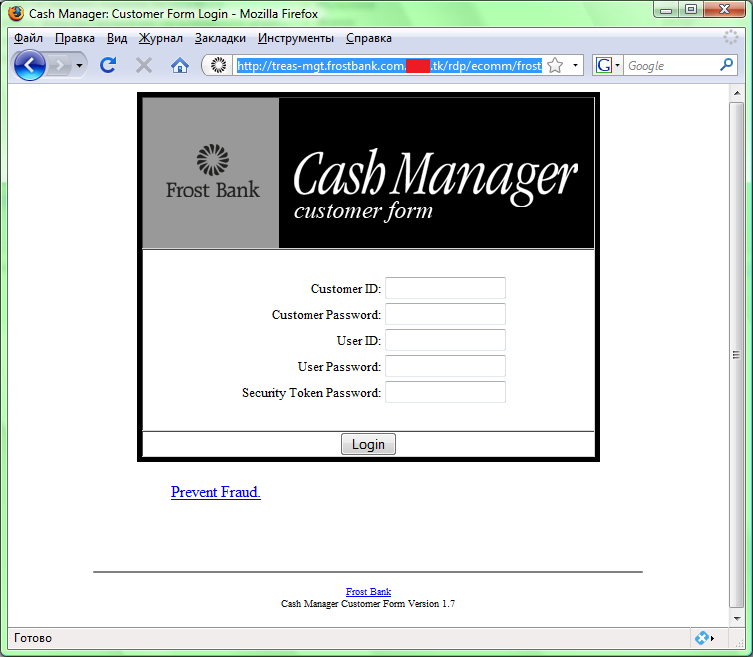Open the Правка menu

coord(75,38)
